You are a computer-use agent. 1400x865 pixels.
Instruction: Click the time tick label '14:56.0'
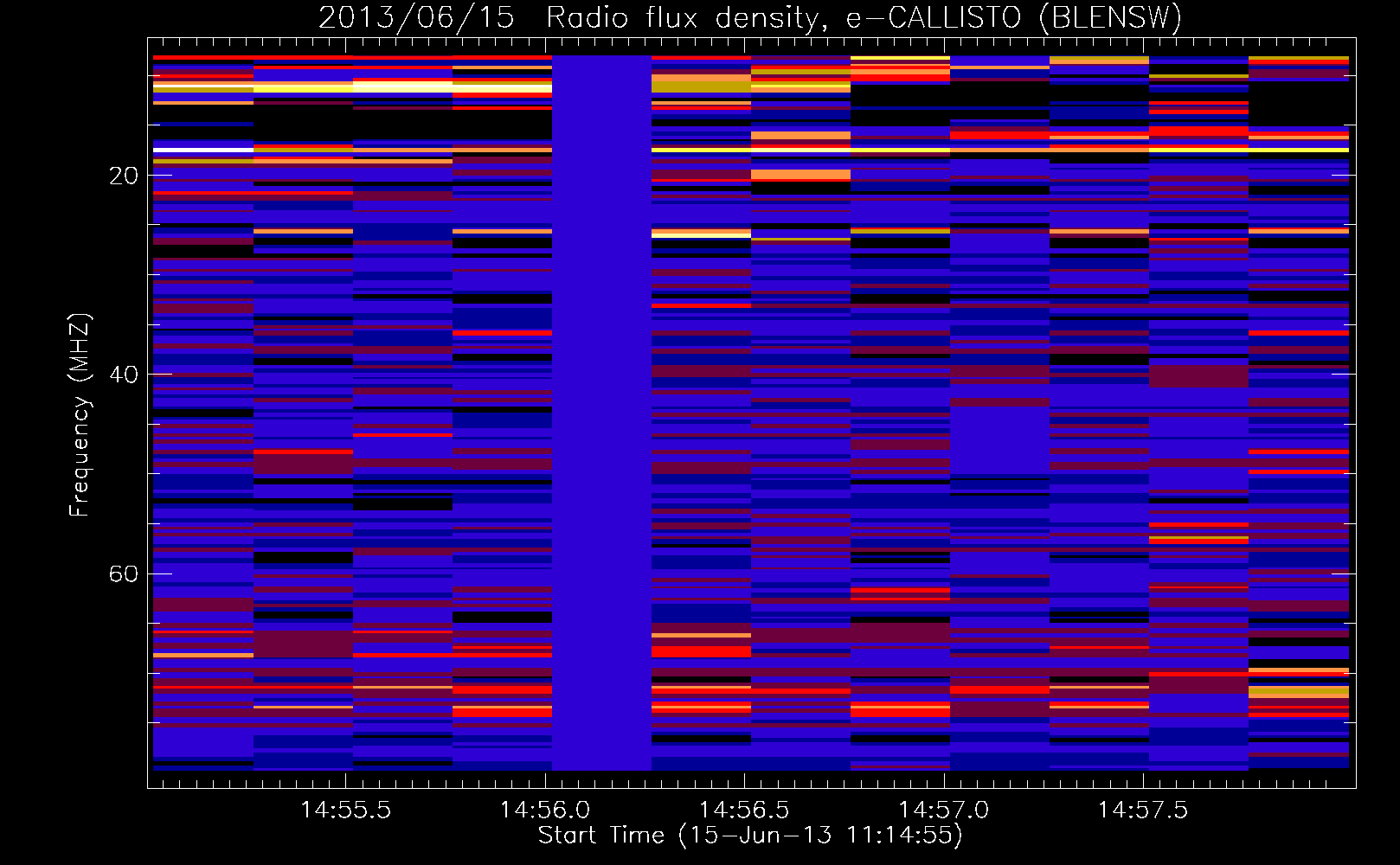pos(545,811)
